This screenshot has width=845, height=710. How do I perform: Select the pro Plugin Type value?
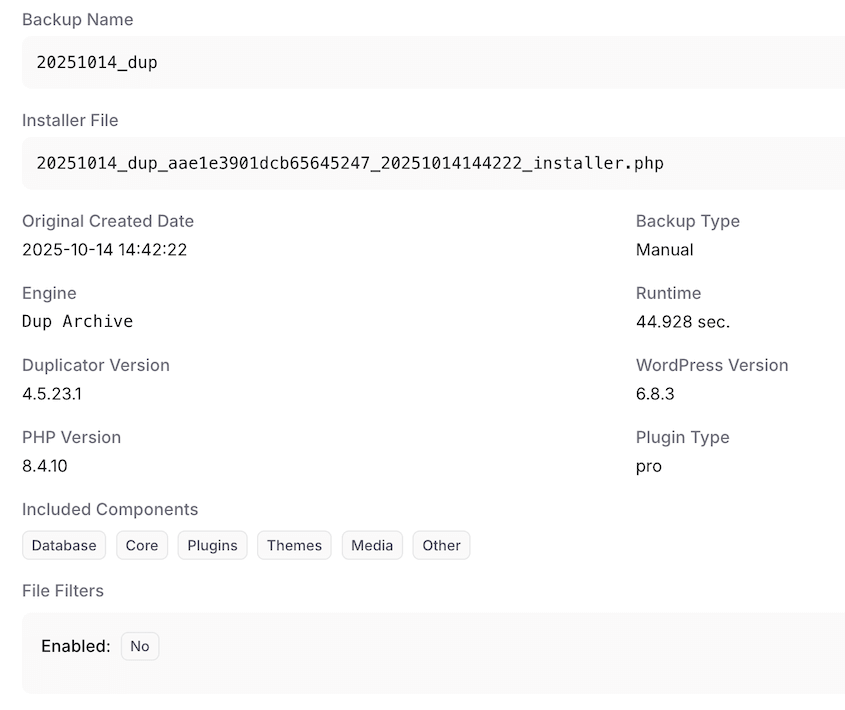pyautogui.click(x=648, y=466)
